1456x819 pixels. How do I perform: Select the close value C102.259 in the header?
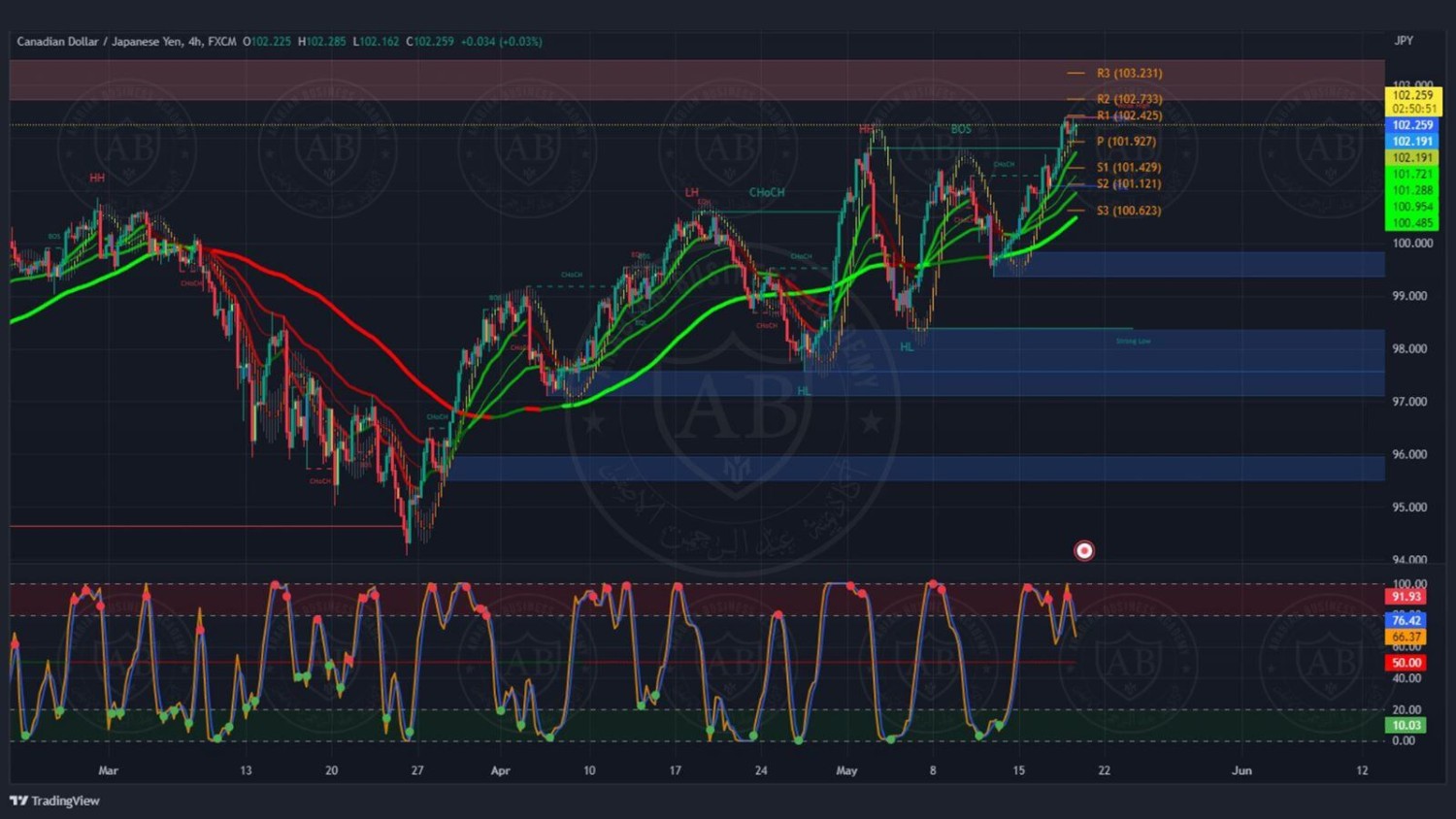430,42
